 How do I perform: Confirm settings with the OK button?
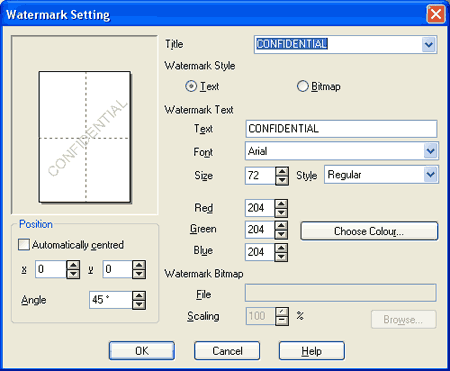tap(142, 351)
